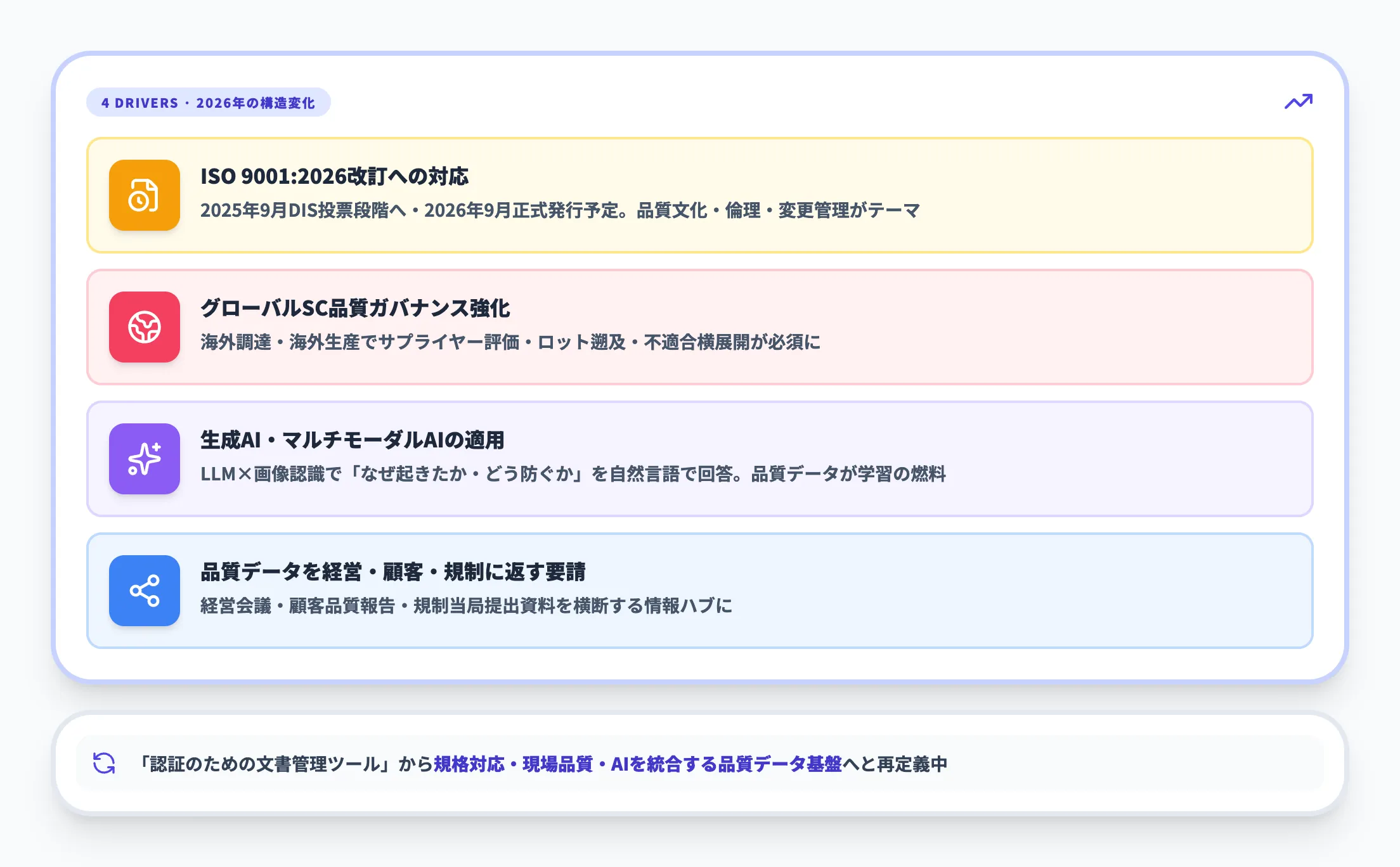The height and width of the screenshot is (867, 1400).
Task: Click the blue share icon on quality data card
Action: (145, 591)
